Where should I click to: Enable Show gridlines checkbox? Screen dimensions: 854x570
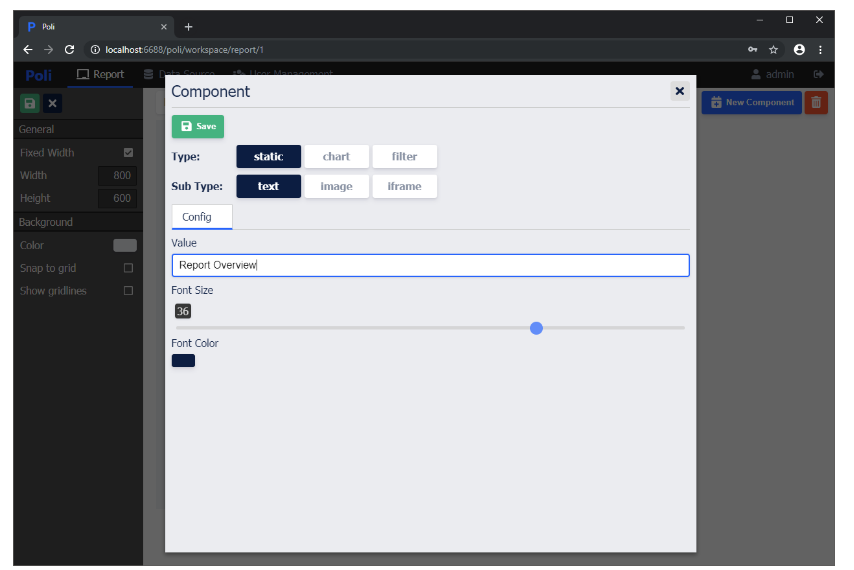tap(128, 291)
